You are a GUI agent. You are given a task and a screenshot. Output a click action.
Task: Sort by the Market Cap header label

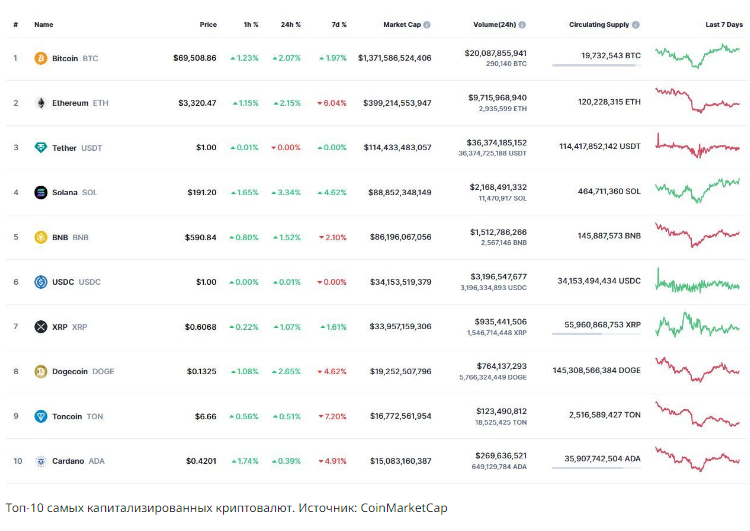pyautogui.click(x=402, y=25)
